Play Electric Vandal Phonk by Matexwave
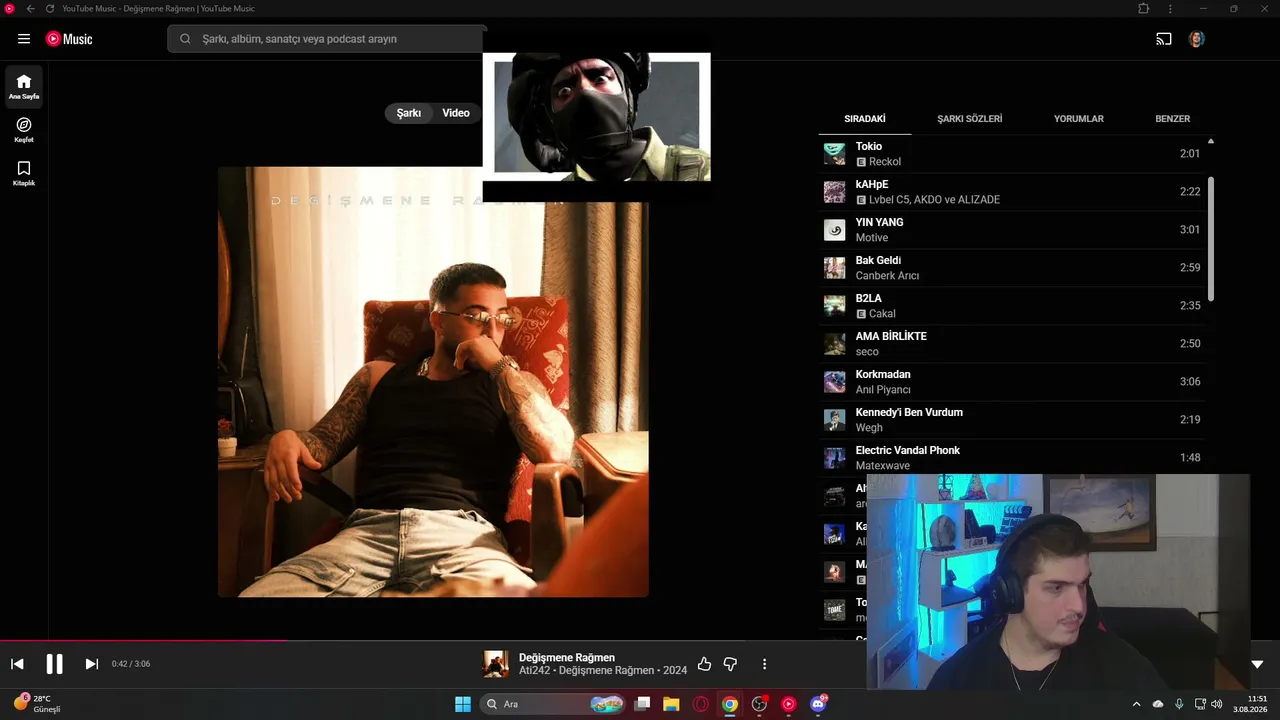 (1011, 458)
